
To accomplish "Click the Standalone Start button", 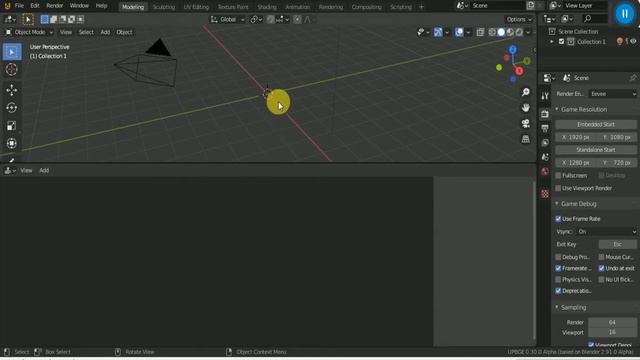I will (x=596, y=150).
